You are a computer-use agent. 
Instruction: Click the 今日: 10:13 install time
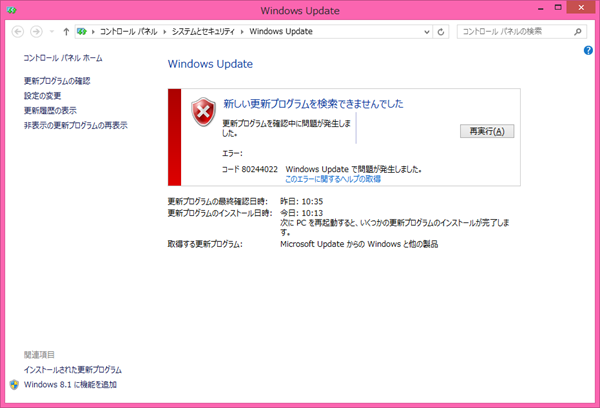[302, 213]
